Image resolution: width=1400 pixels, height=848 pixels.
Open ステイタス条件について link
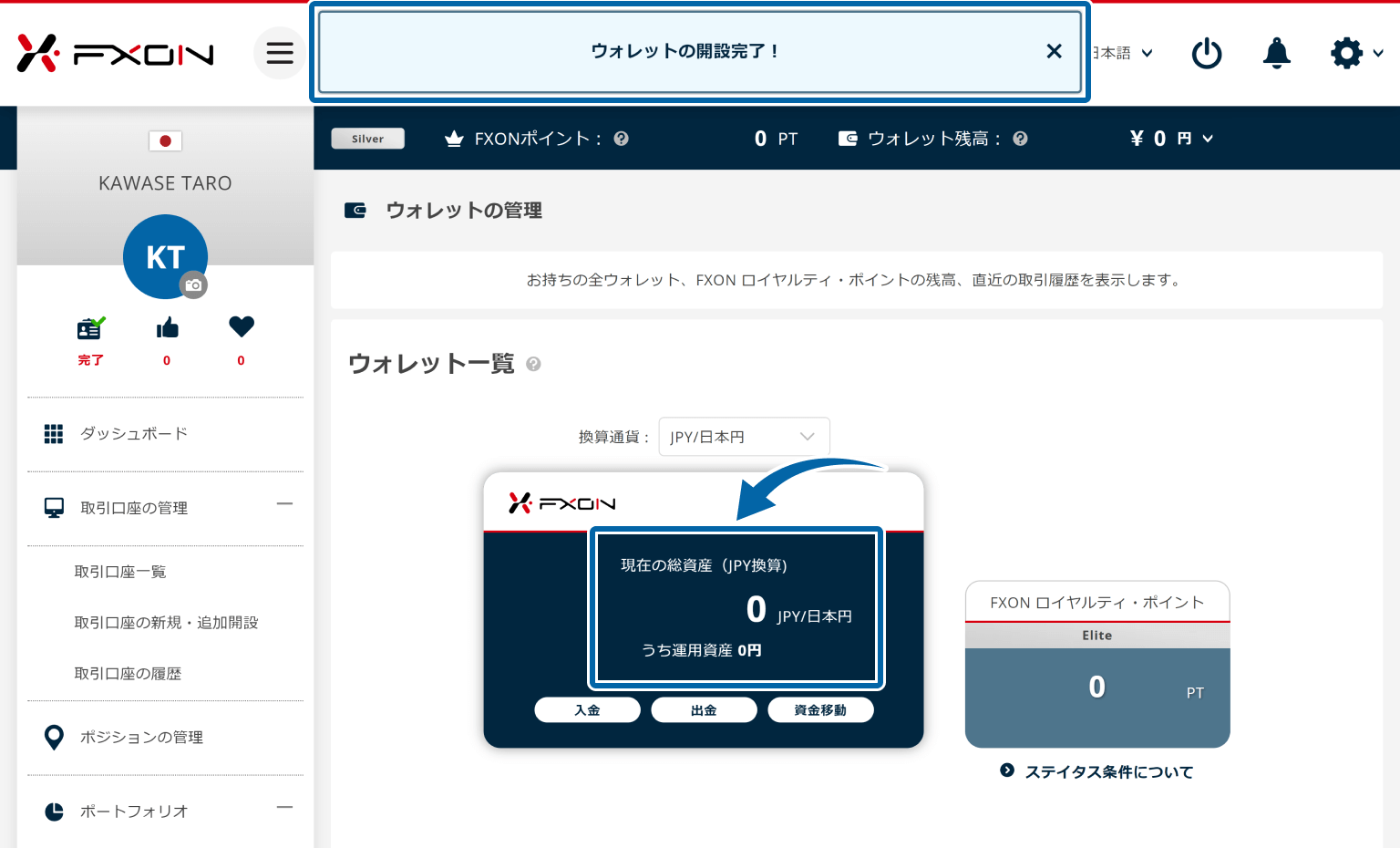click(x=1109, y=772)
